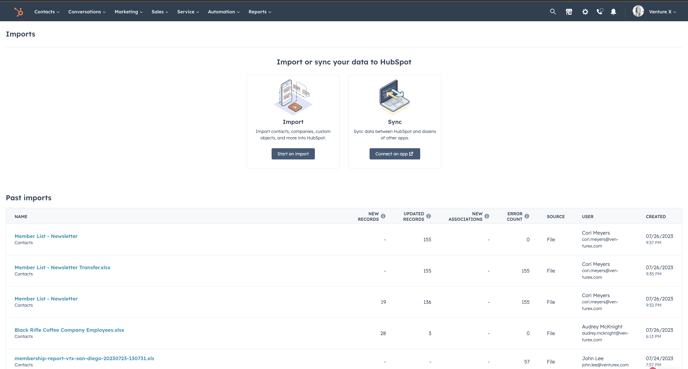Expand the Automation menu
Viewport: 688px width, 369px height.
click(x=224, y=12)
